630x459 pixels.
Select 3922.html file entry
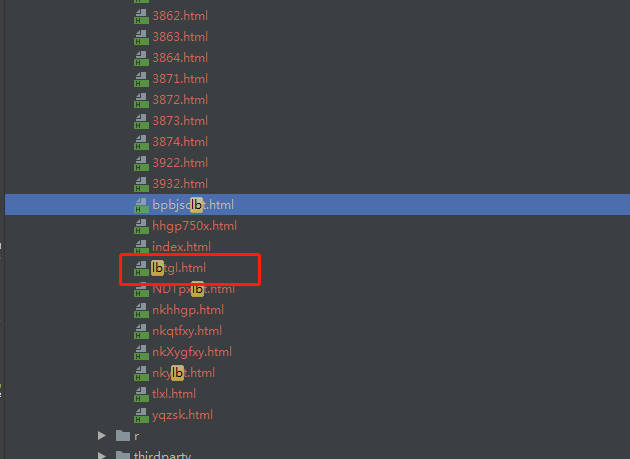pos(180,163)
